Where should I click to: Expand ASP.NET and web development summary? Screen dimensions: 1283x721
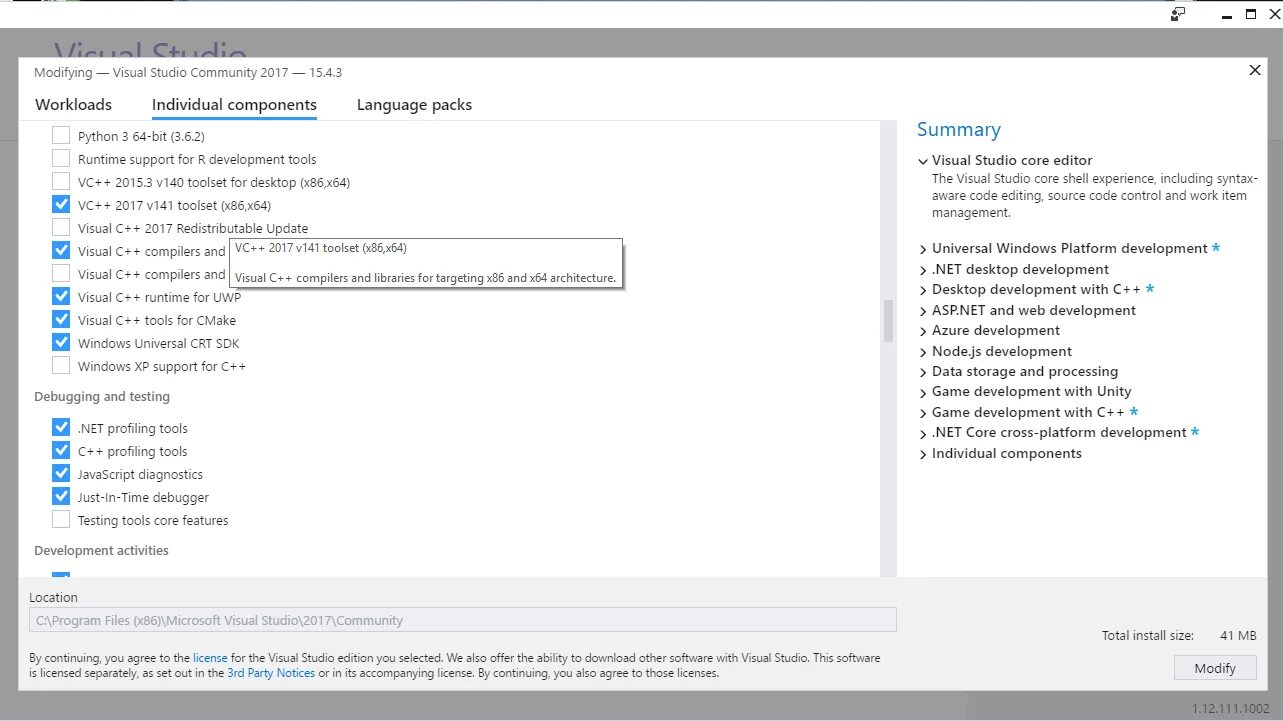tap(923, 311)
